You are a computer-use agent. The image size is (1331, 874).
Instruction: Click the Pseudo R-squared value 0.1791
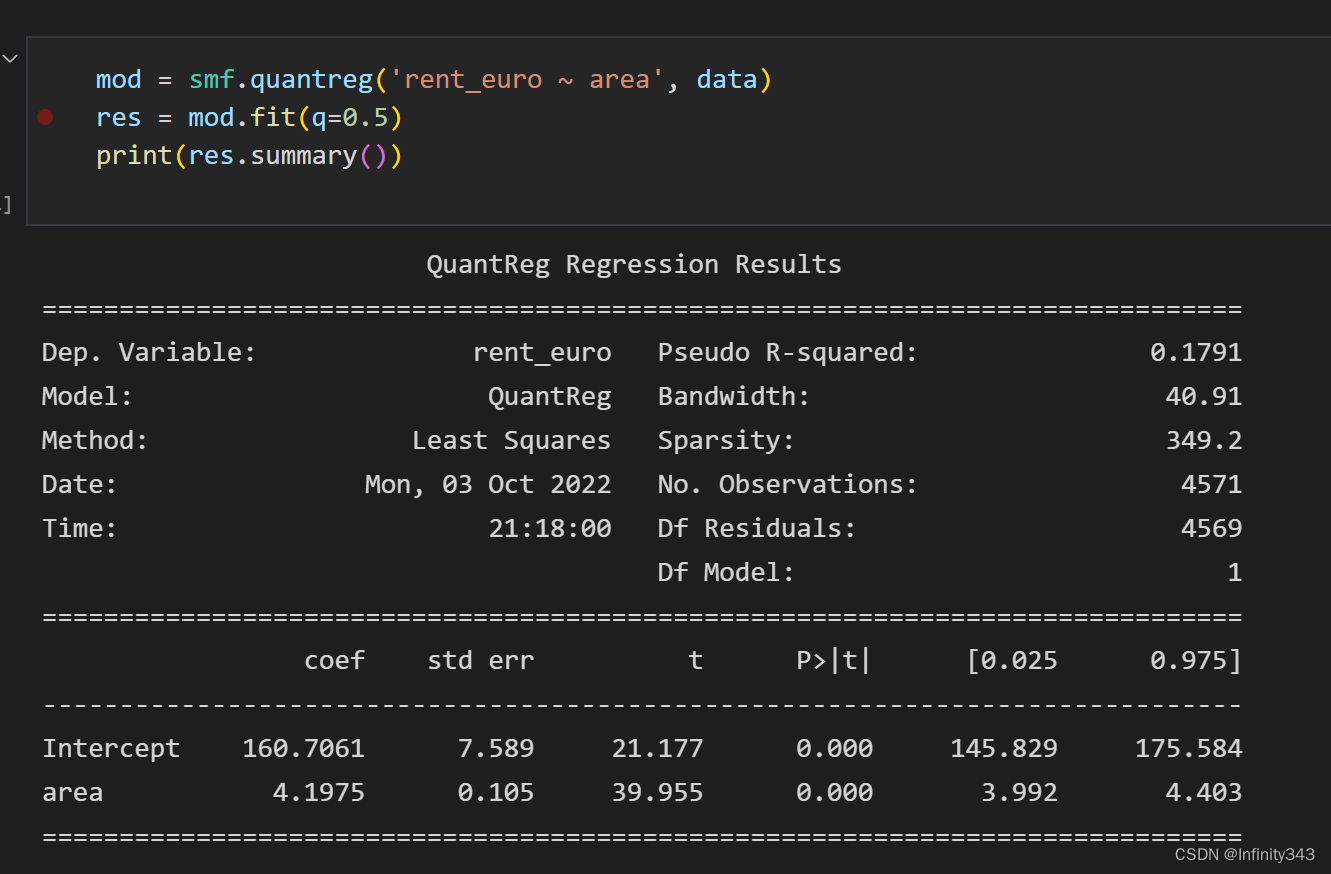tap(1195, 352)
